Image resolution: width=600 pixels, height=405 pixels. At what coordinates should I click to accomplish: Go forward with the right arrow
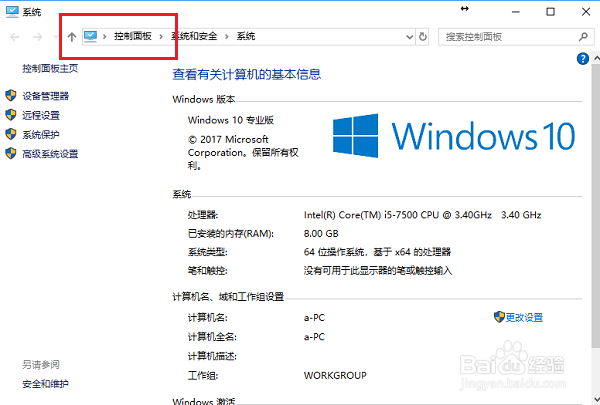pyautogui.click(x=38, y=37)
